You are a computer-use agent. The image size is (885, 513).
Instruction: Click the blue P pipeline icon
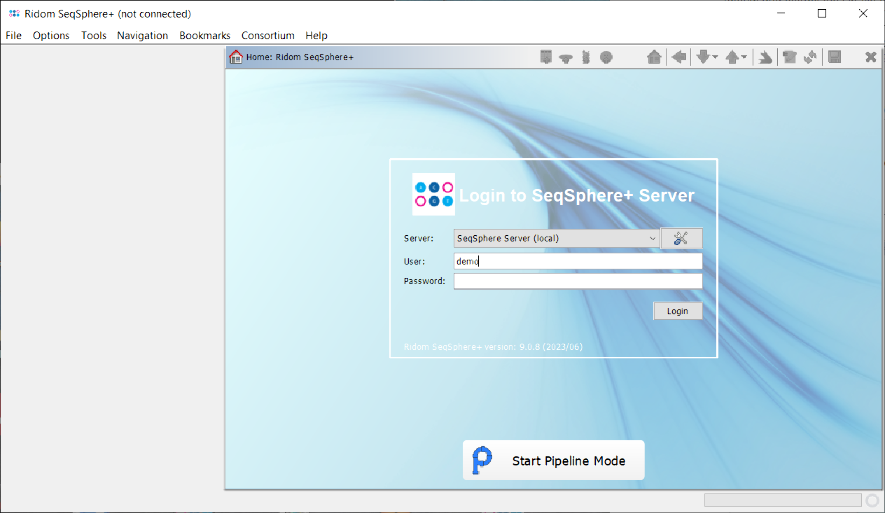tap(482, 461)
